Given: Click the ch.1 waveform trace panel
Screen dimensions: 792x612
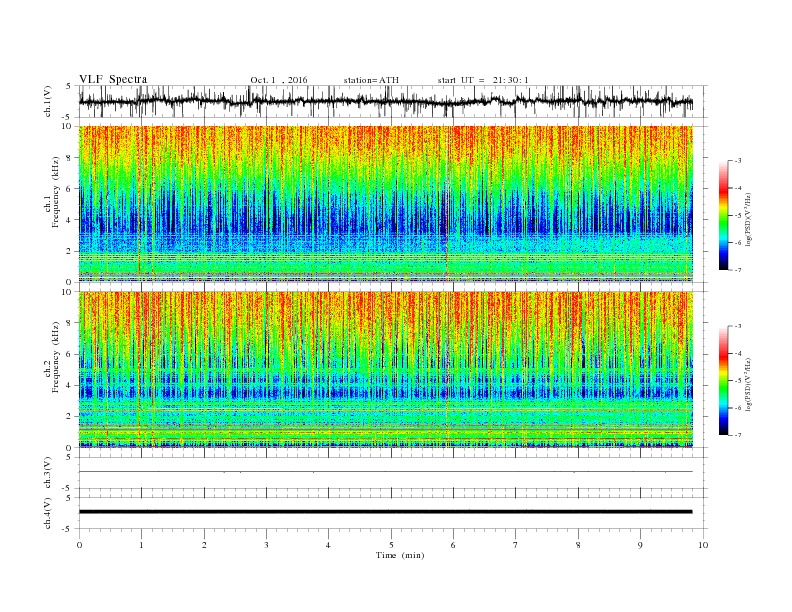Looking at the screenshot, I should 392,101.
